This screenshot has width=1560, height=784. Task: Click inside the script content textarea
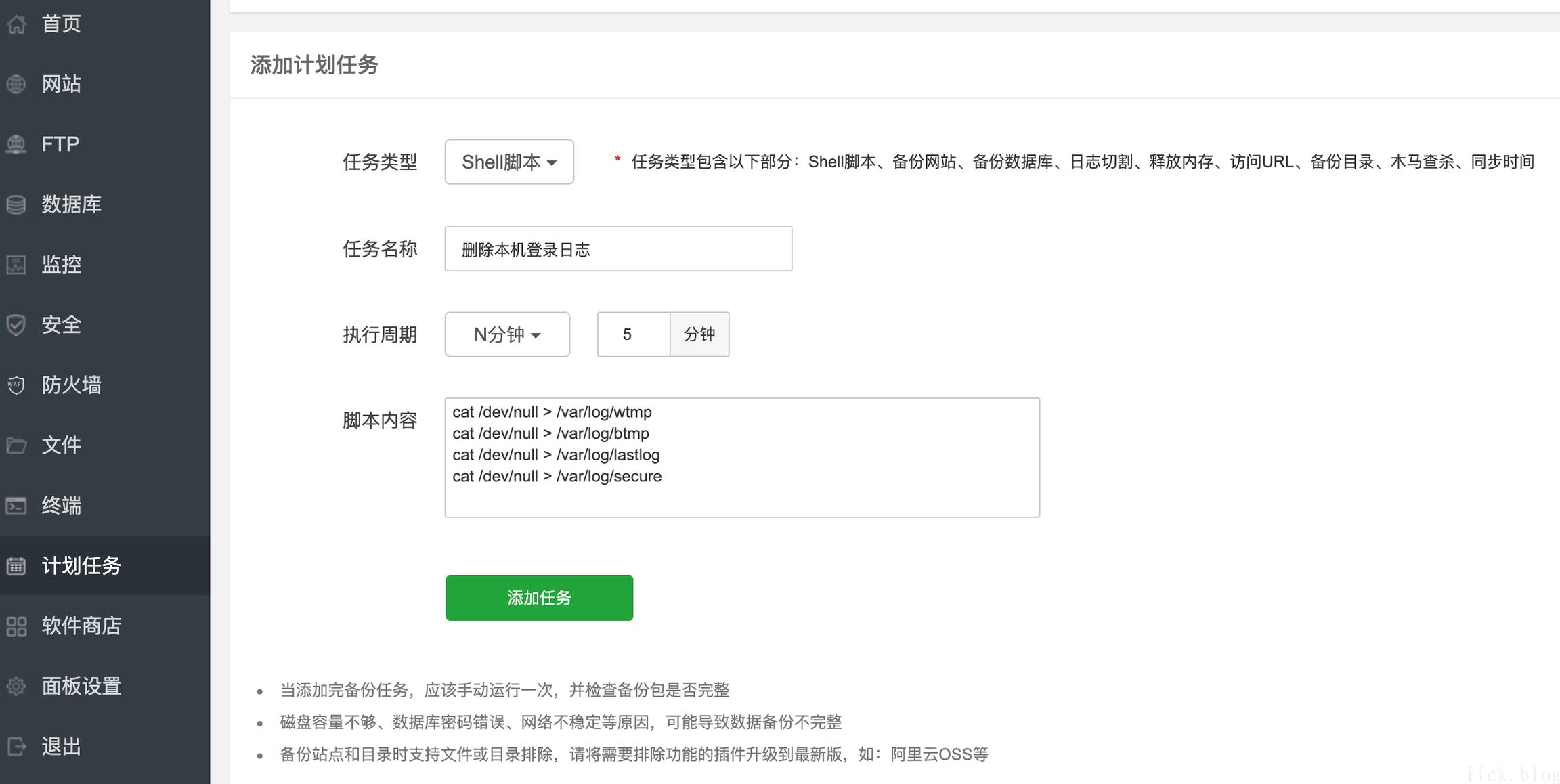click(x=742, y=458)
